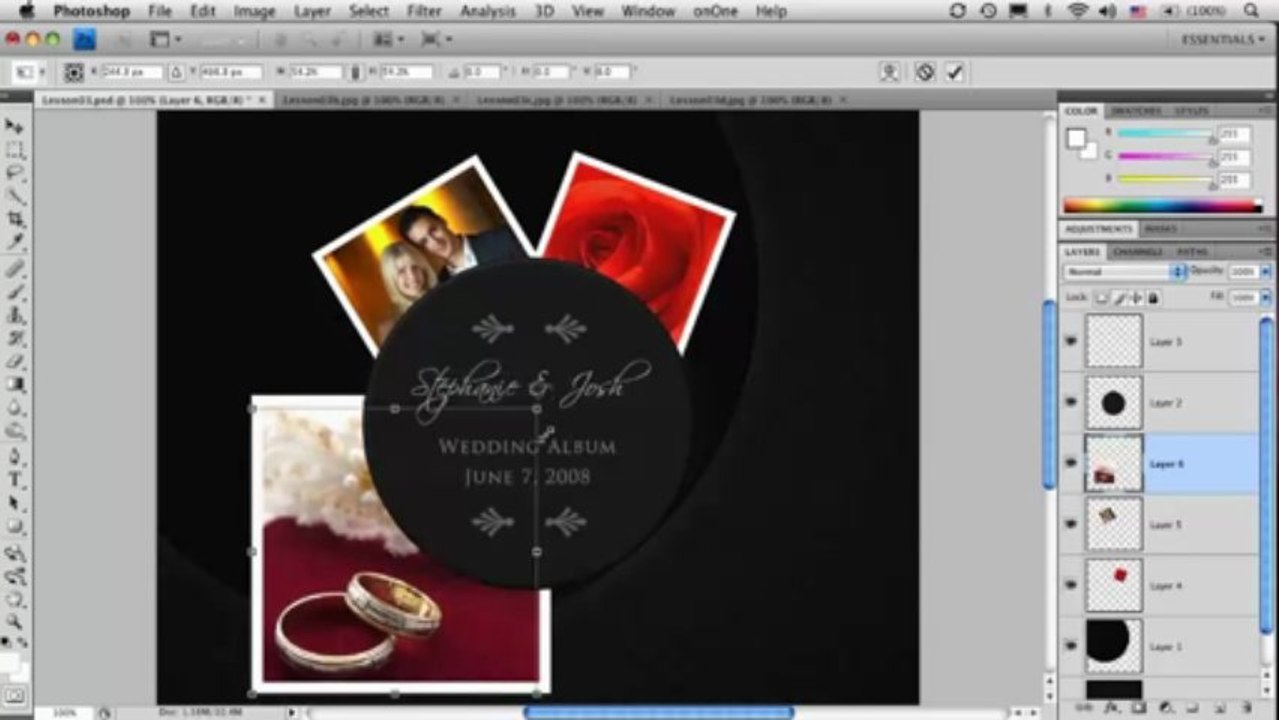Hide Layer 4 using eye icon
Image resolution: width=1279 pixels, height=720 pixels.
click(x=1071, y=585)
